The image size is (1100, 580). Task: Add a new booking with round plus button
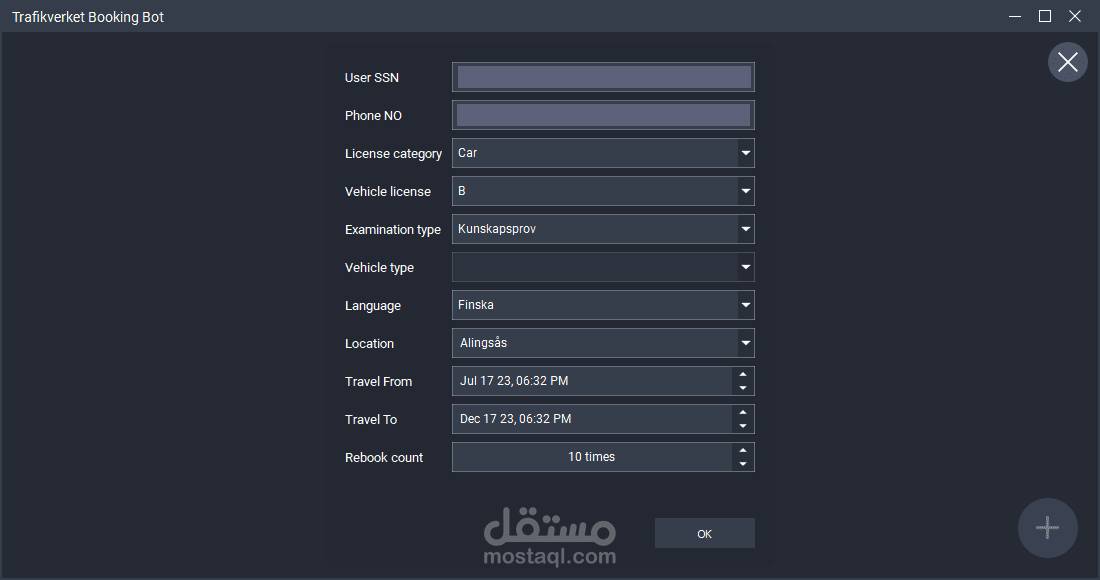point(1047,527)
